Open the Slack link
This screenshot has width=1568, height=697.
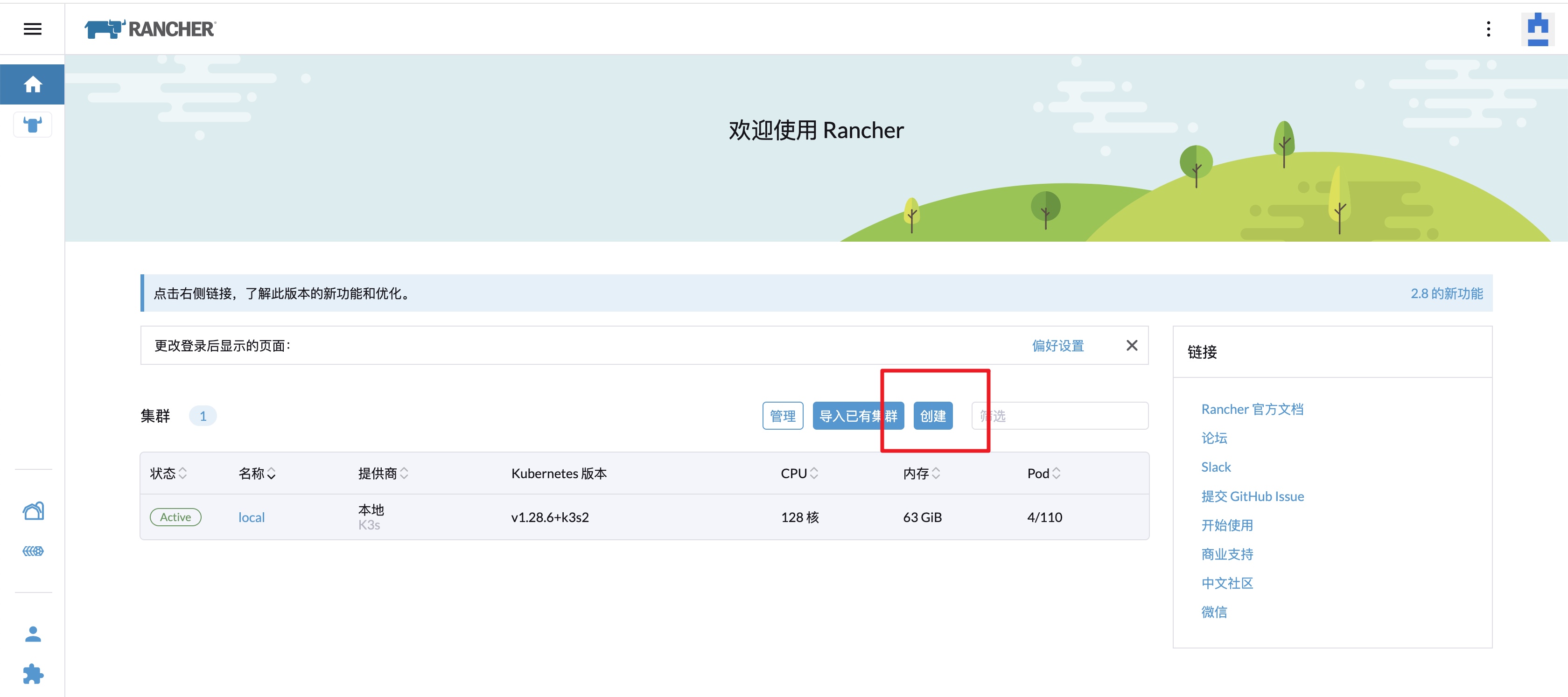tap(1216, 467)
